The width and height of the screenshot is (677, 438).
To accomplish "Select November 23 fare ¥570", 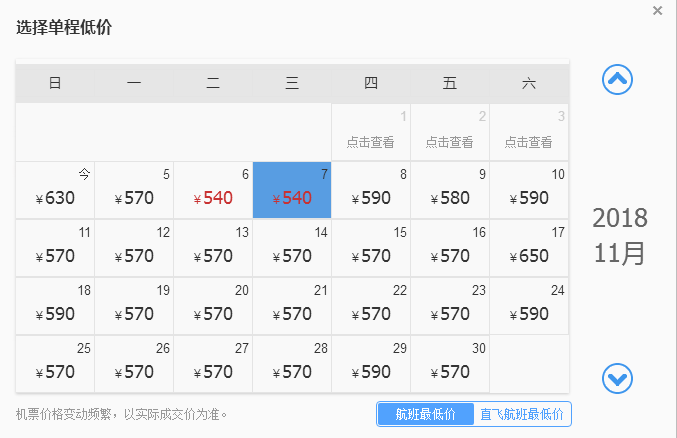I will pos(449,306).
